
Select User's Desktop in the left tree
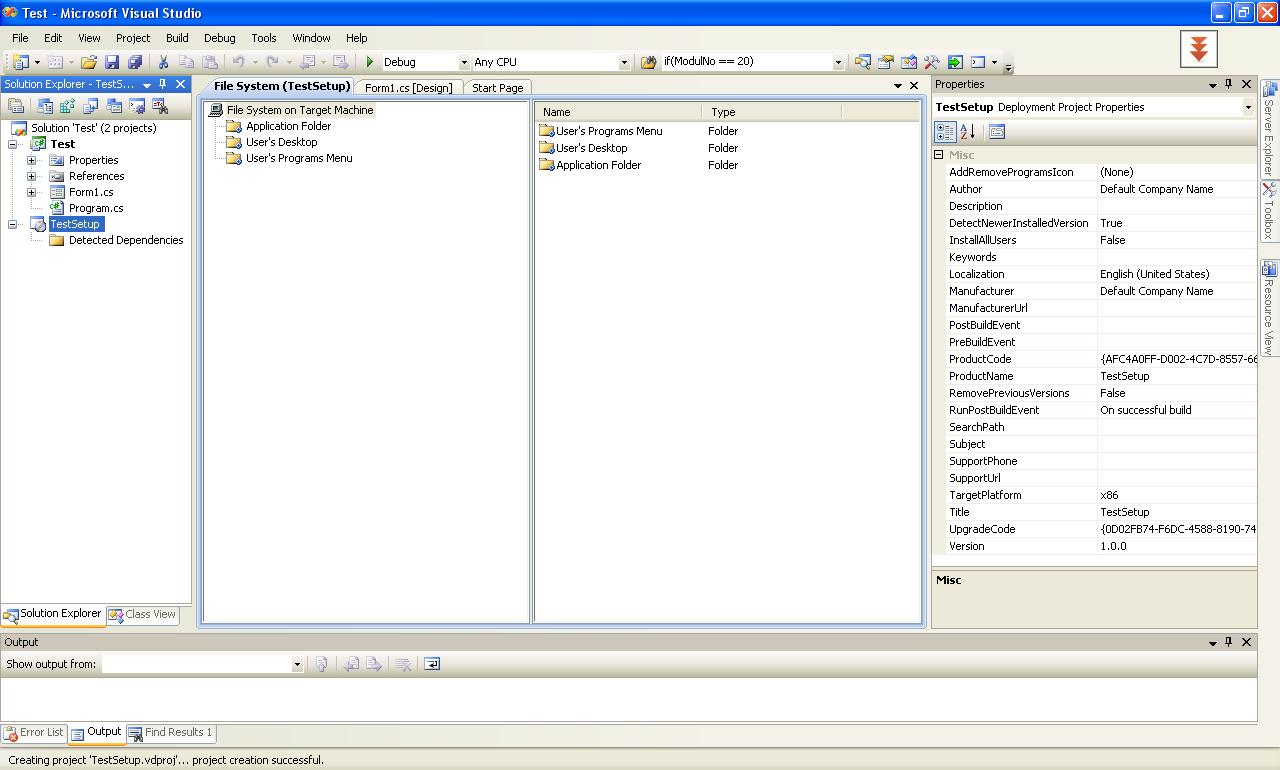click(281, 142)
